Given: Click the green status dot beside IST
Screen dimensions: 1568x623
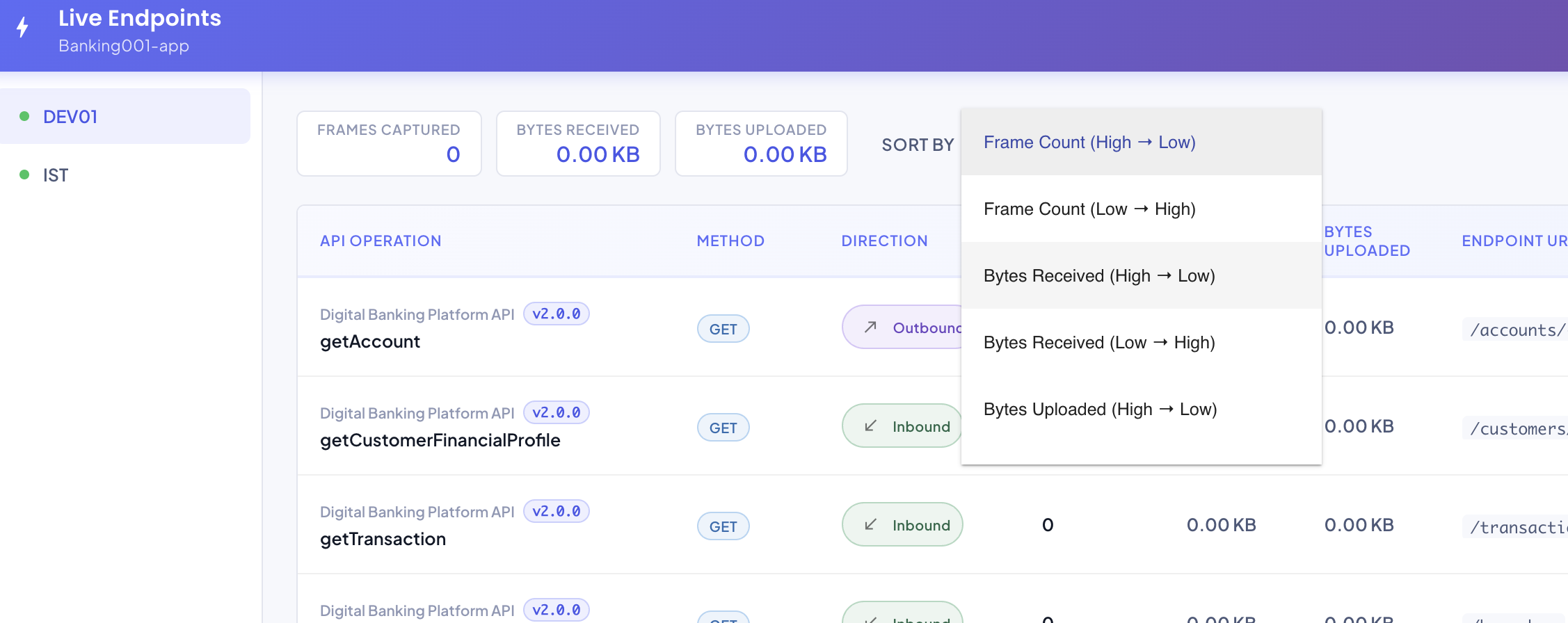Looking at the screenshot, I should 24,175.
